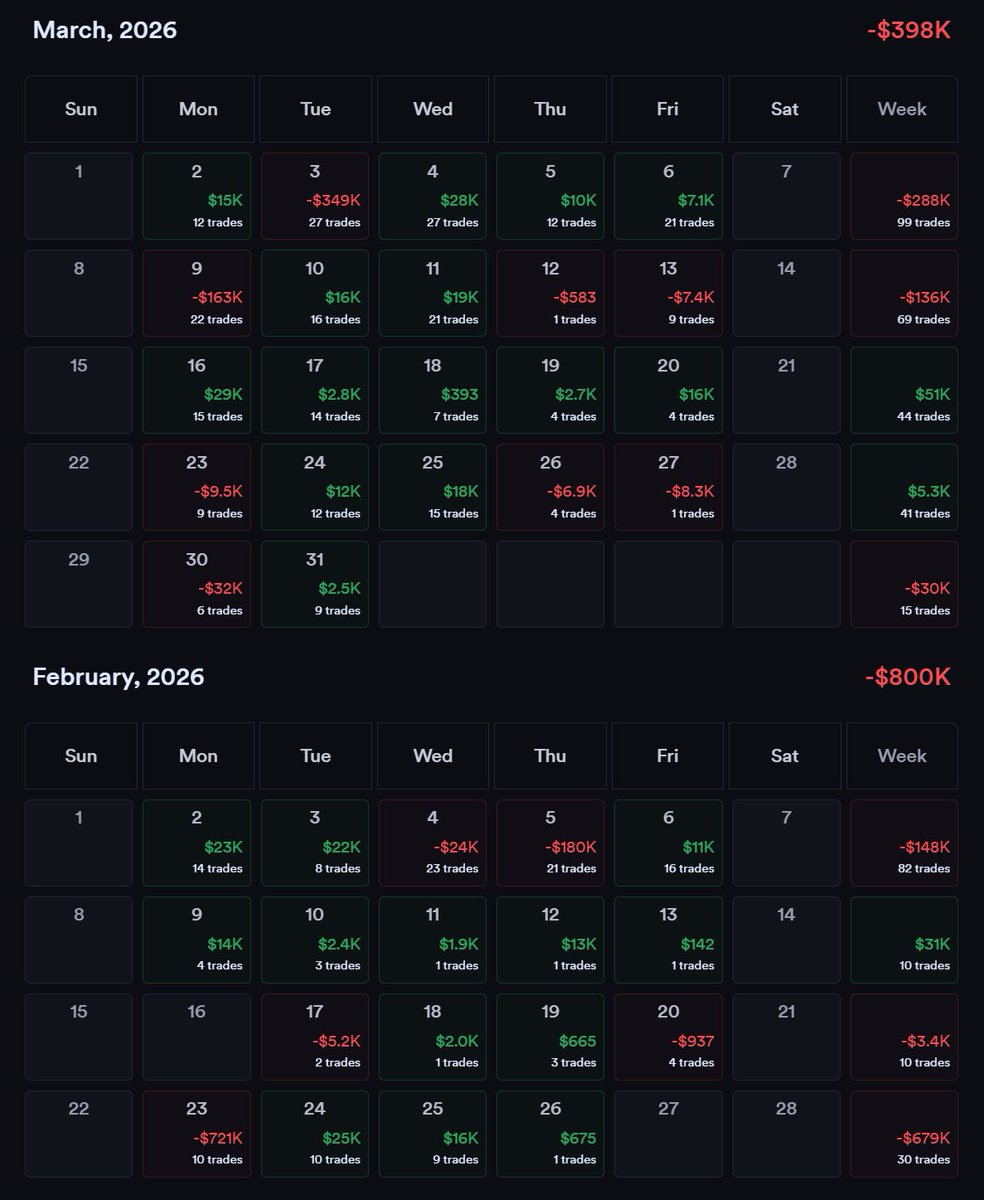
Task: Open February 13 cell showing $142
Action: pyautogui.click(x=668, y=940)
